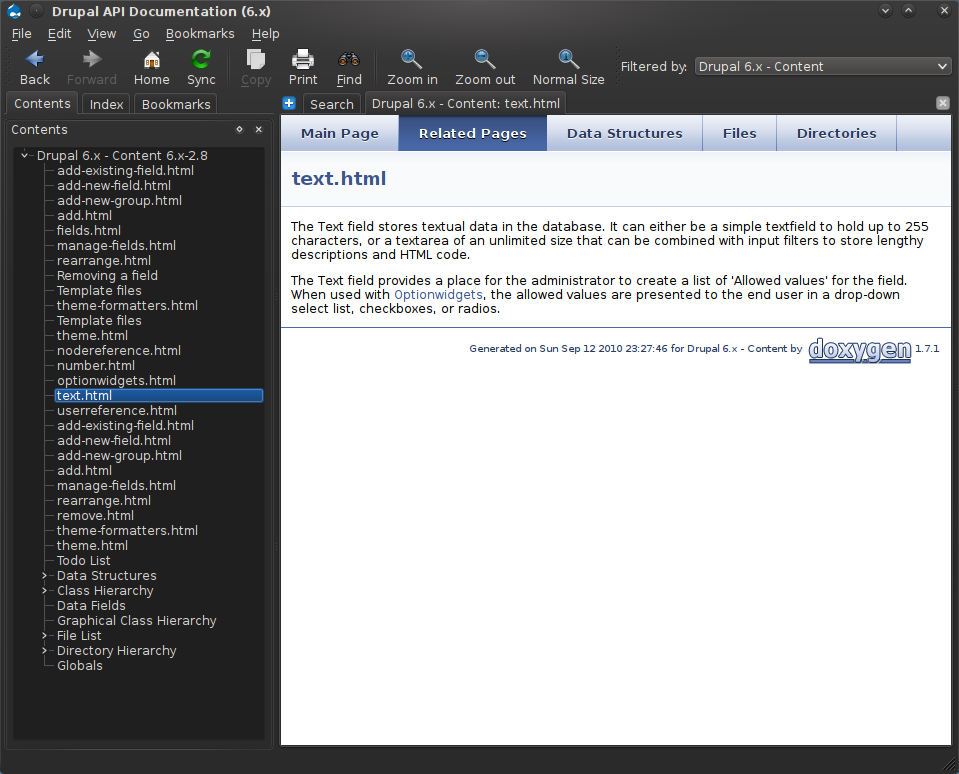The height and width of the screenshot is (774, 959).
Task: Open the Related Pages navigation tab
Action: [x=473, y=133]
